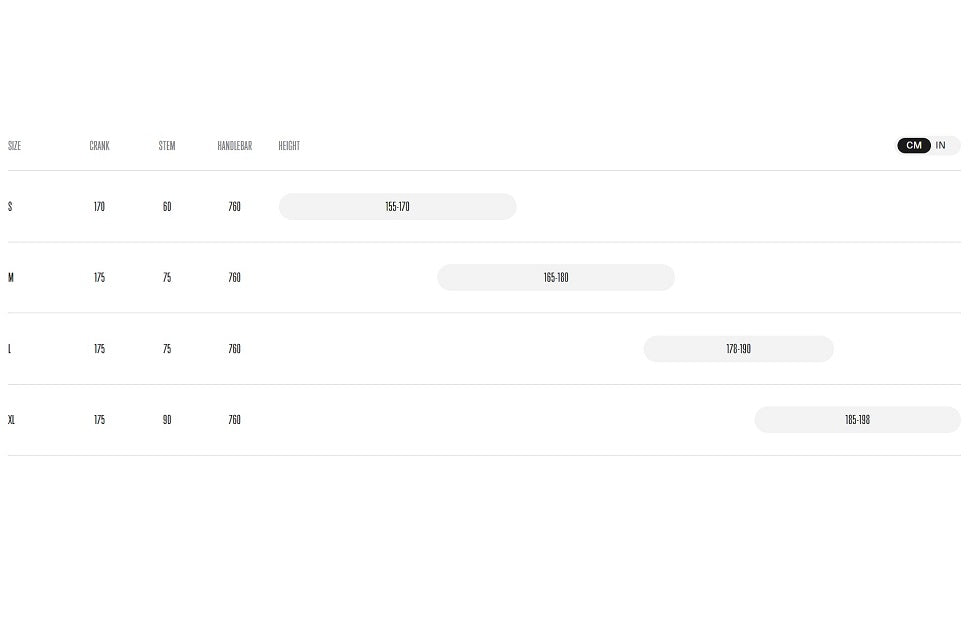970x639 pixels.
Task: Select the 155-170 height range bar
Action: coord(398,207)
